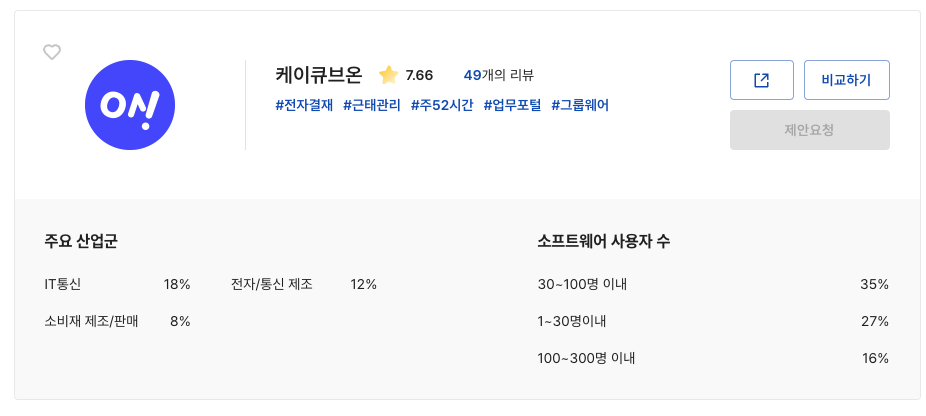Click the 7.66 rating score

tap(419, 75)
